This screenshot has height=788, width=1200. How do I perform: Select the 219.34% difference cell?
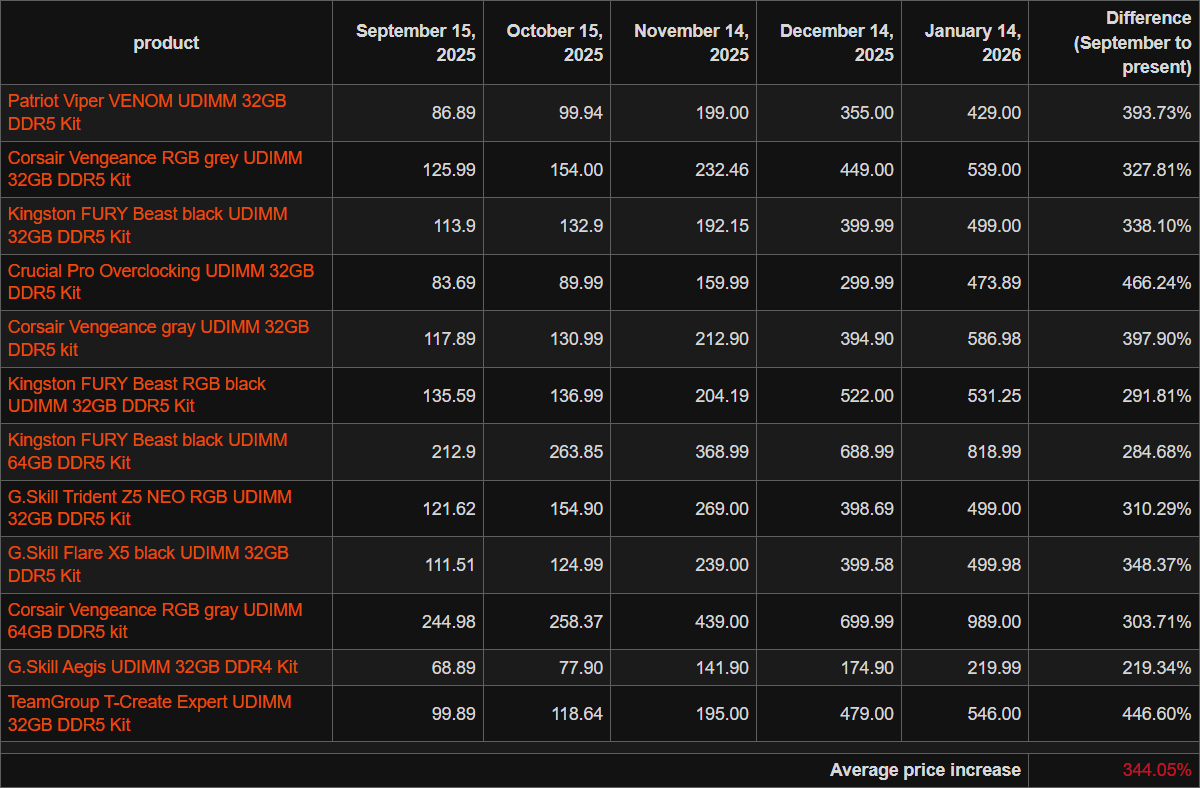[x=1114, y=667]
